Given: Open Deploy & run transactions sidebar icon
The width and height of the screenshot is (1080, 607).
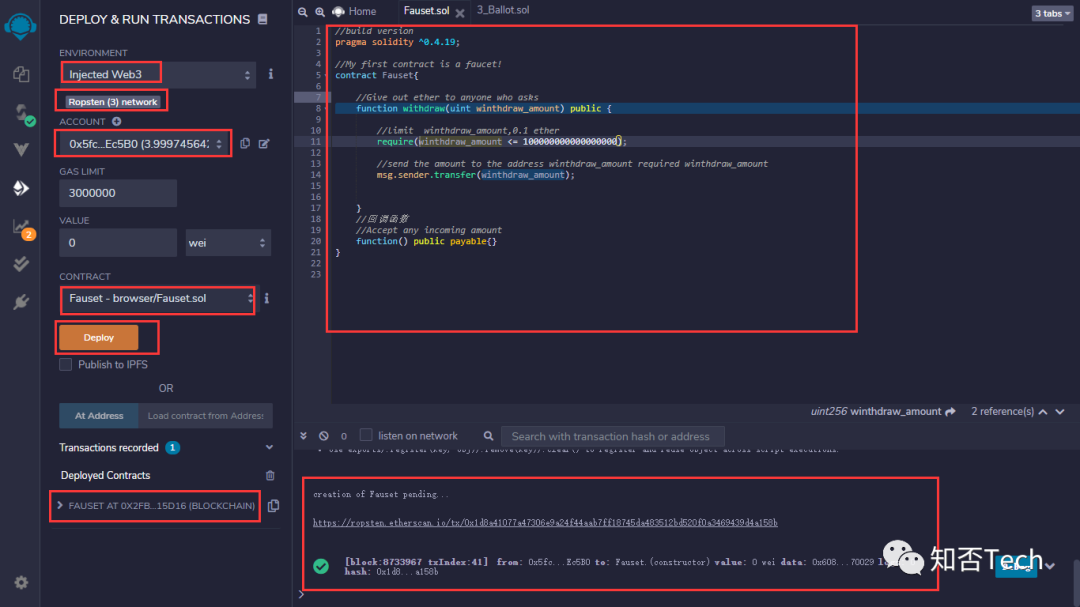Looking at the screenshot, I should (21, 188).
